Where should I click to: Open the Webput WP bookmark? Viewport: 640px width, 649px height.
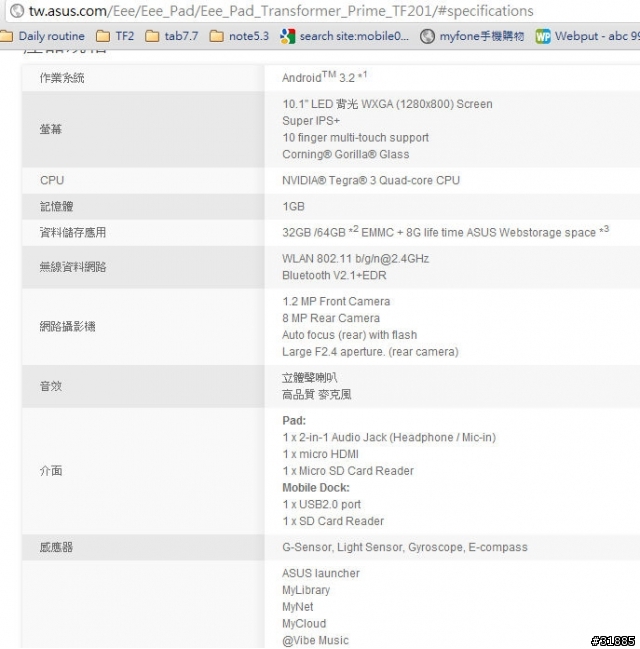click(x=587, y=36)
